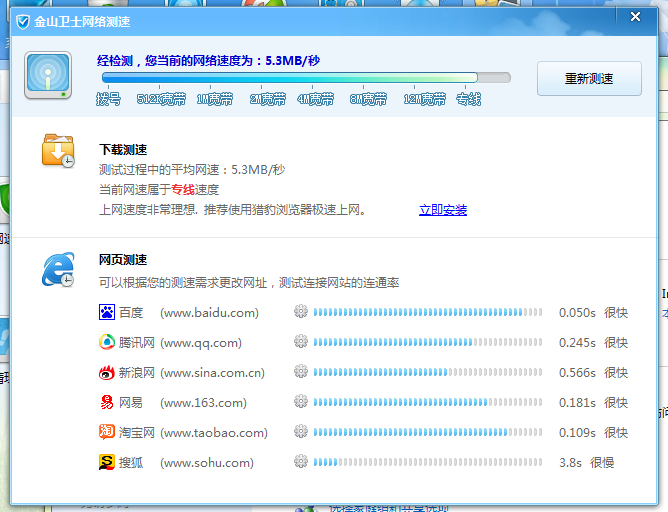Open the 立即安装 install link
Viewport: 668px width, 512px height.
[443, 210]
